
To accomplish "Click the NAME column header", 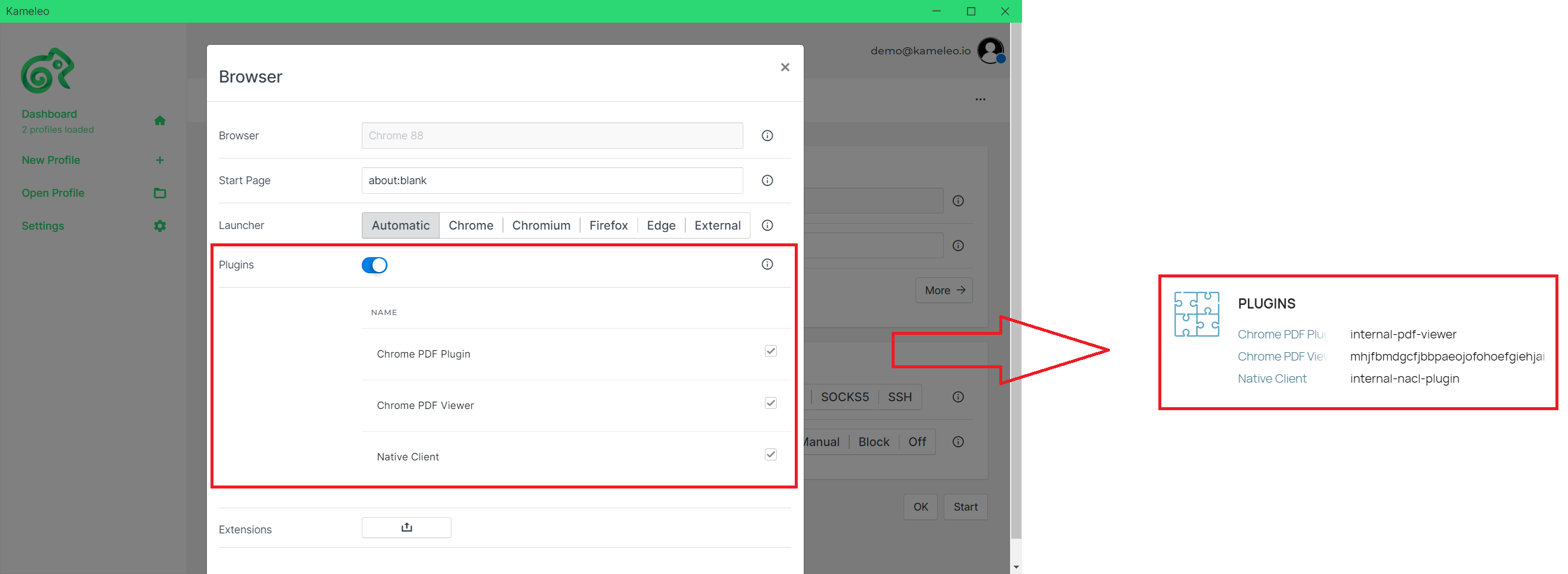I will (x=383, y=312).
